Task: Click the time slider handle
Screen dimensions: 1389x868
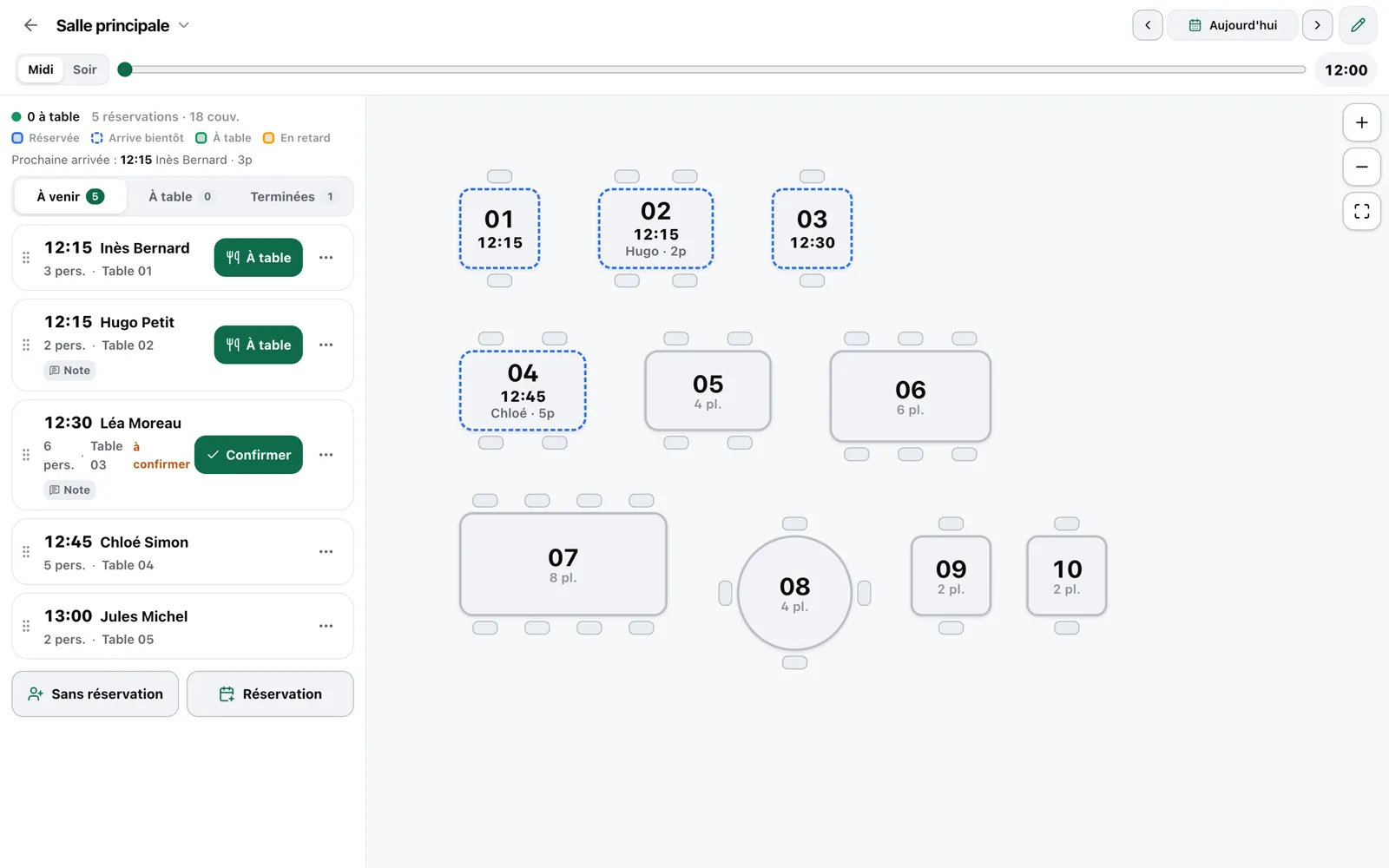Action: (x=125, y=69)
